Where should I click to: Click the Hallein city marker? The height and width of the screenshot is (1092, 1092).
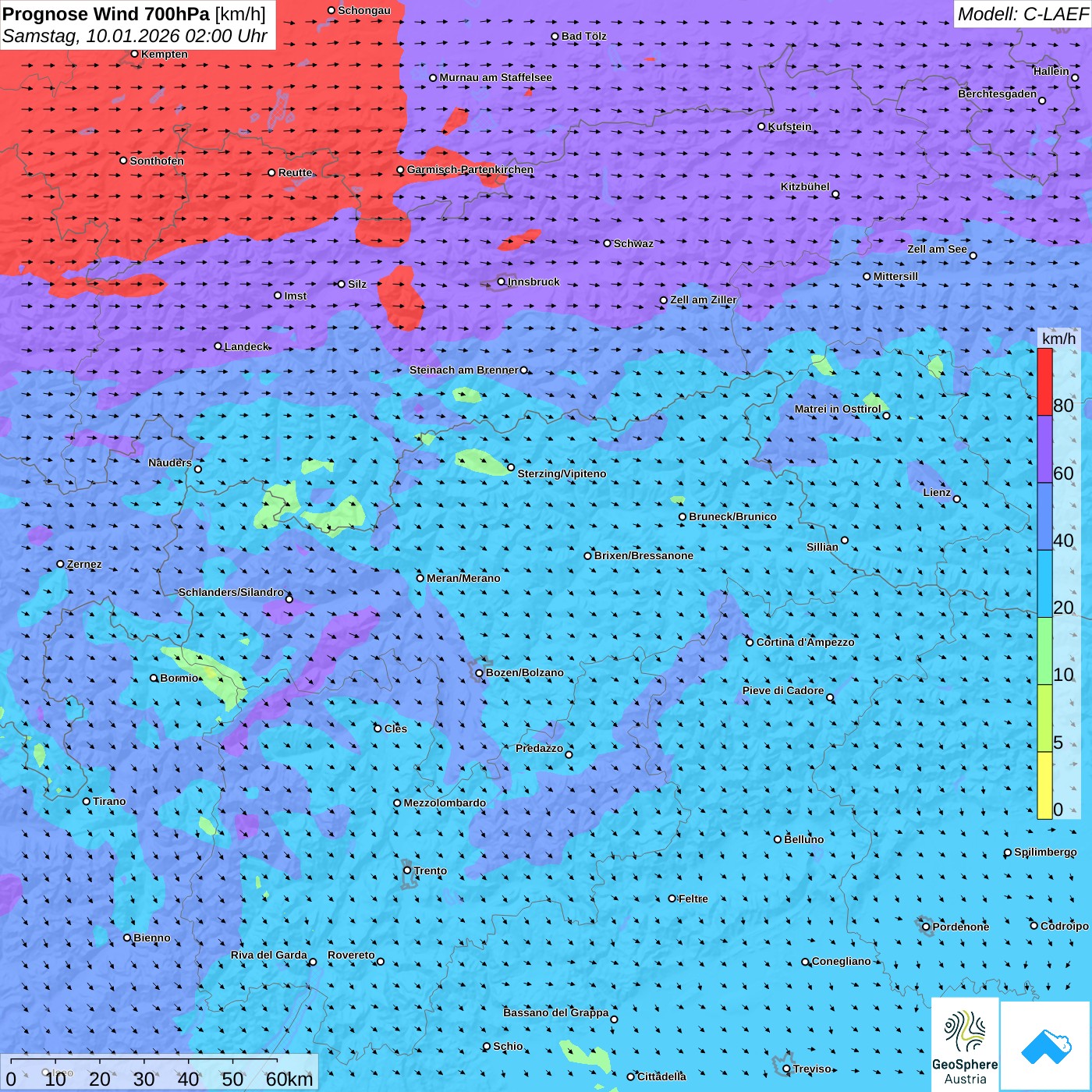[1075, 78]
